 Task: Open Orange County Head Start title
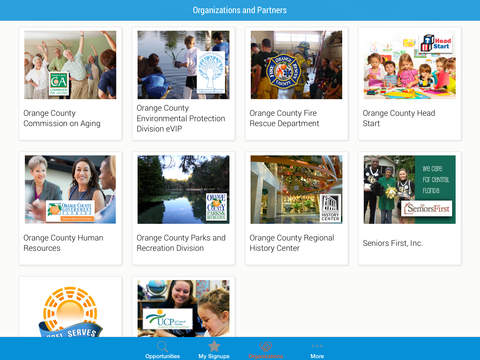[399, 118]
